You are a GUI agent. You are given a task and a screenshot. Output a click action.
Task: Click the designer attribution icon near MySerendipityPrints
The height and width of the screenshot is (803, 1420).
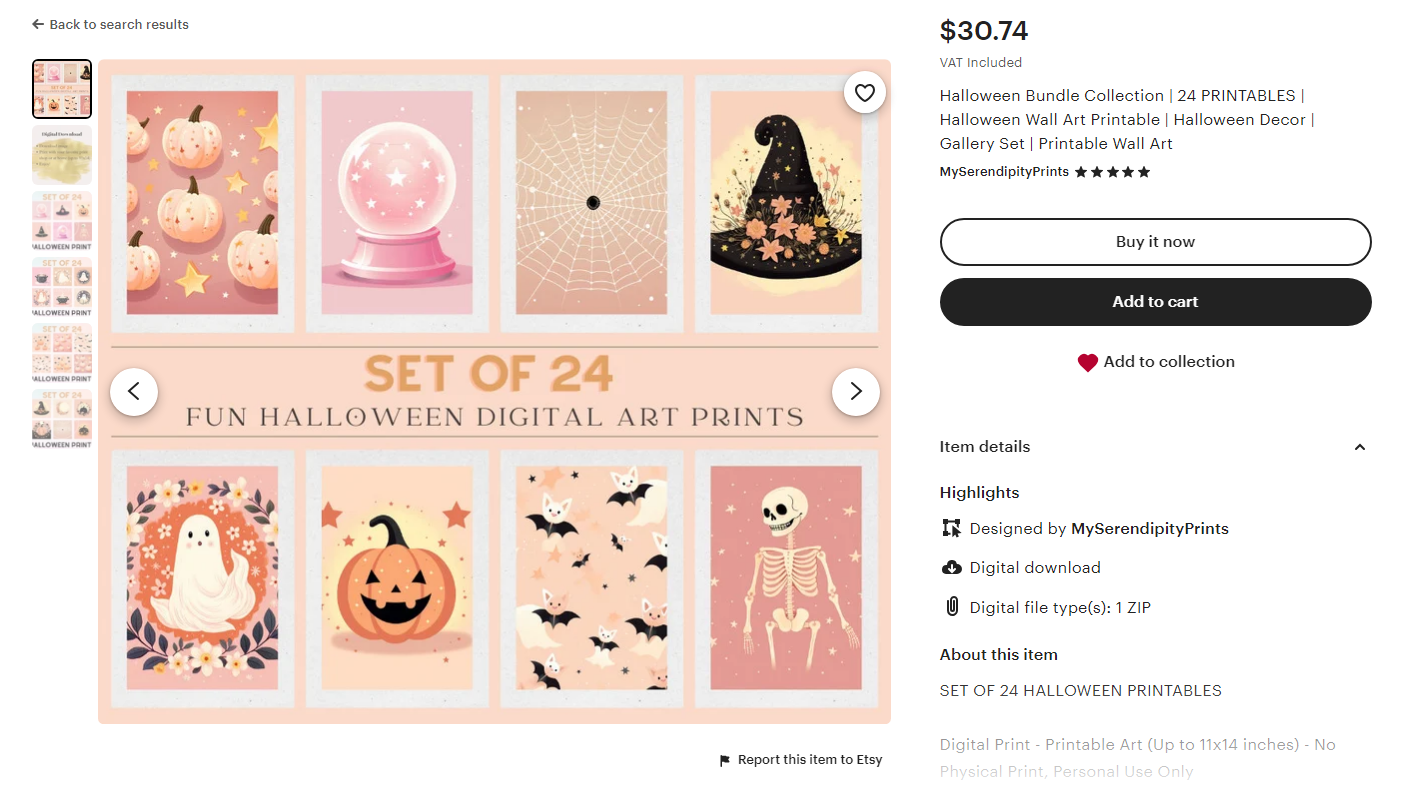951,528
